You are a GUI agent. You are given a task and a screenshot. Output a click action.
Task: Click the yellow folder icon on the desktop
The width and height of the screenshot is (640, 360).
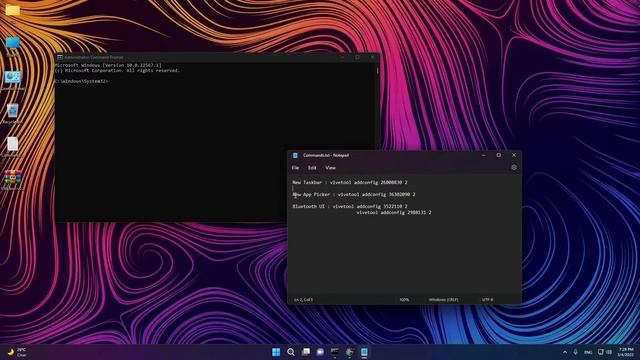pos(13,11)
